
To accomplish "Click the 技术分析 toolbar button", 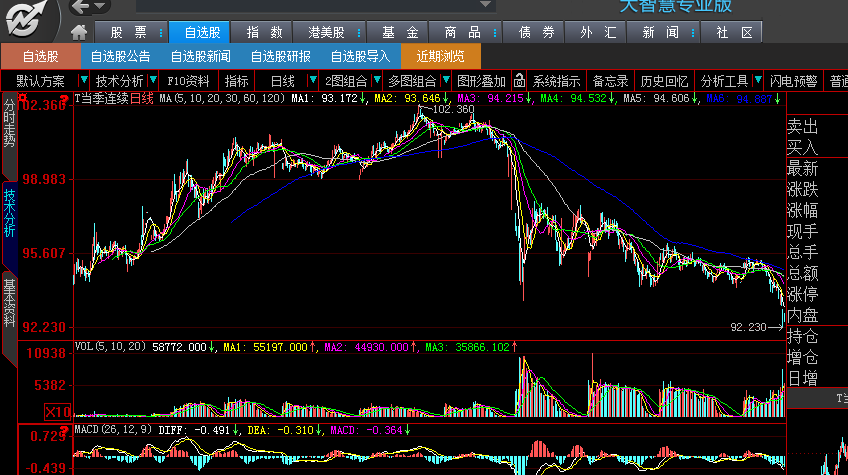I will pyautogui.click(x=119, y=81).
